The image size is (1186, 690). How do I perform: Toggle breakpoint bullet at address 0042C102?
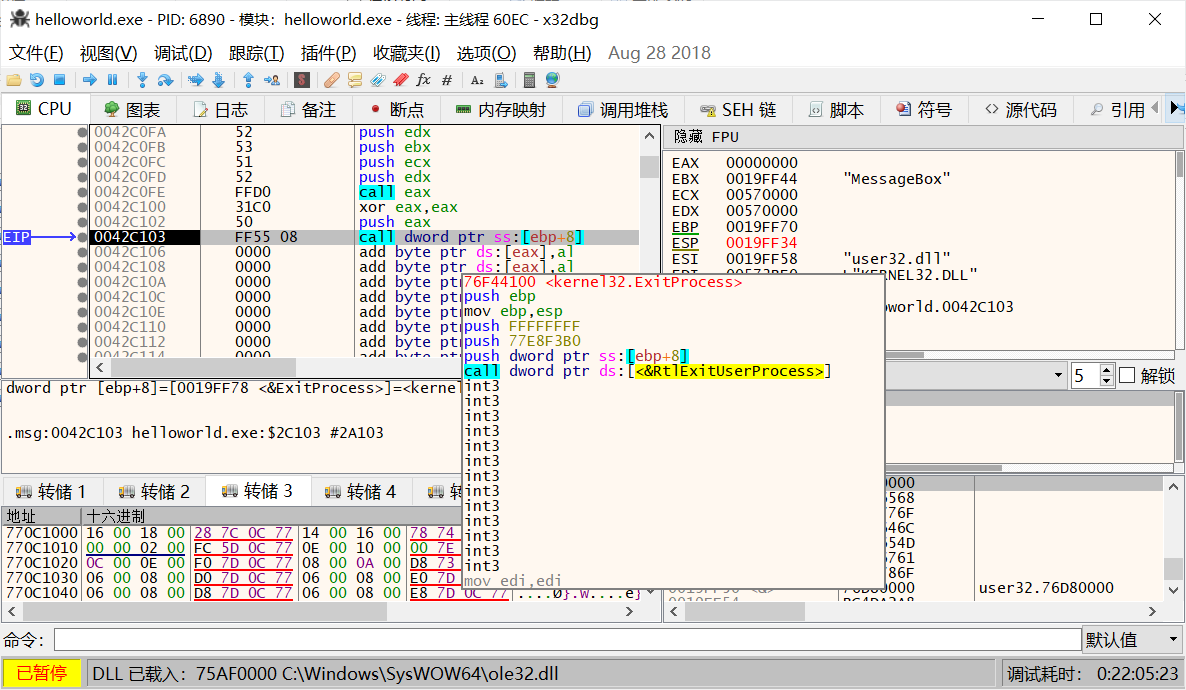pos(82,222)
